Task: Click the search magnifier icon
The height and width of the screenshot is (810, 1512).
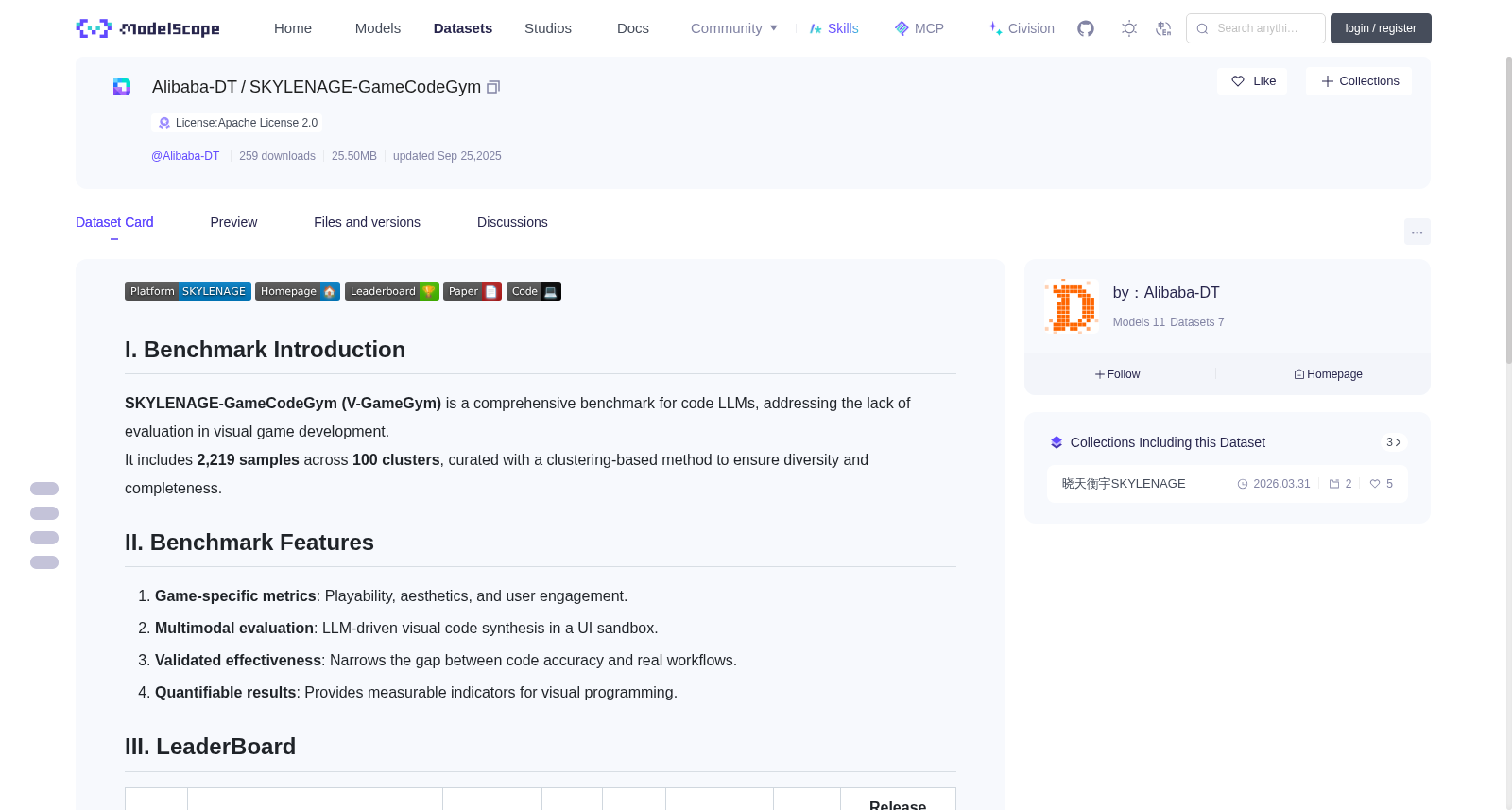Action: [1203, 28]
